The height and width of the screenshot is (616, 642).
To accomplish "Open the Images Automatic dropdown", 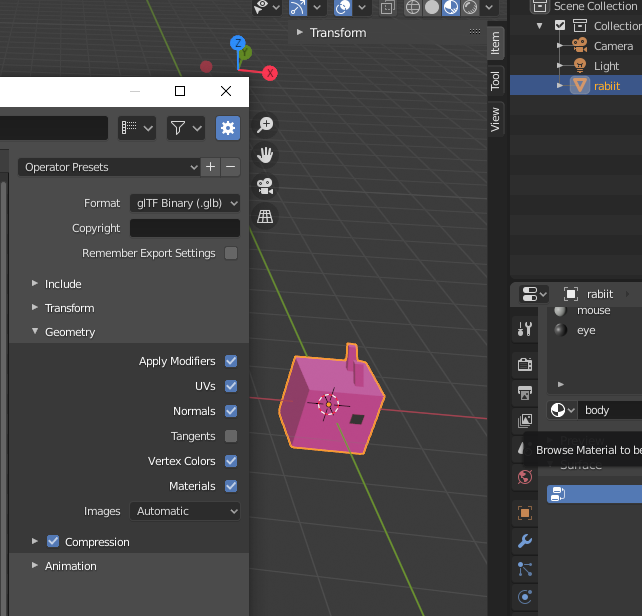I will [185, 511].
